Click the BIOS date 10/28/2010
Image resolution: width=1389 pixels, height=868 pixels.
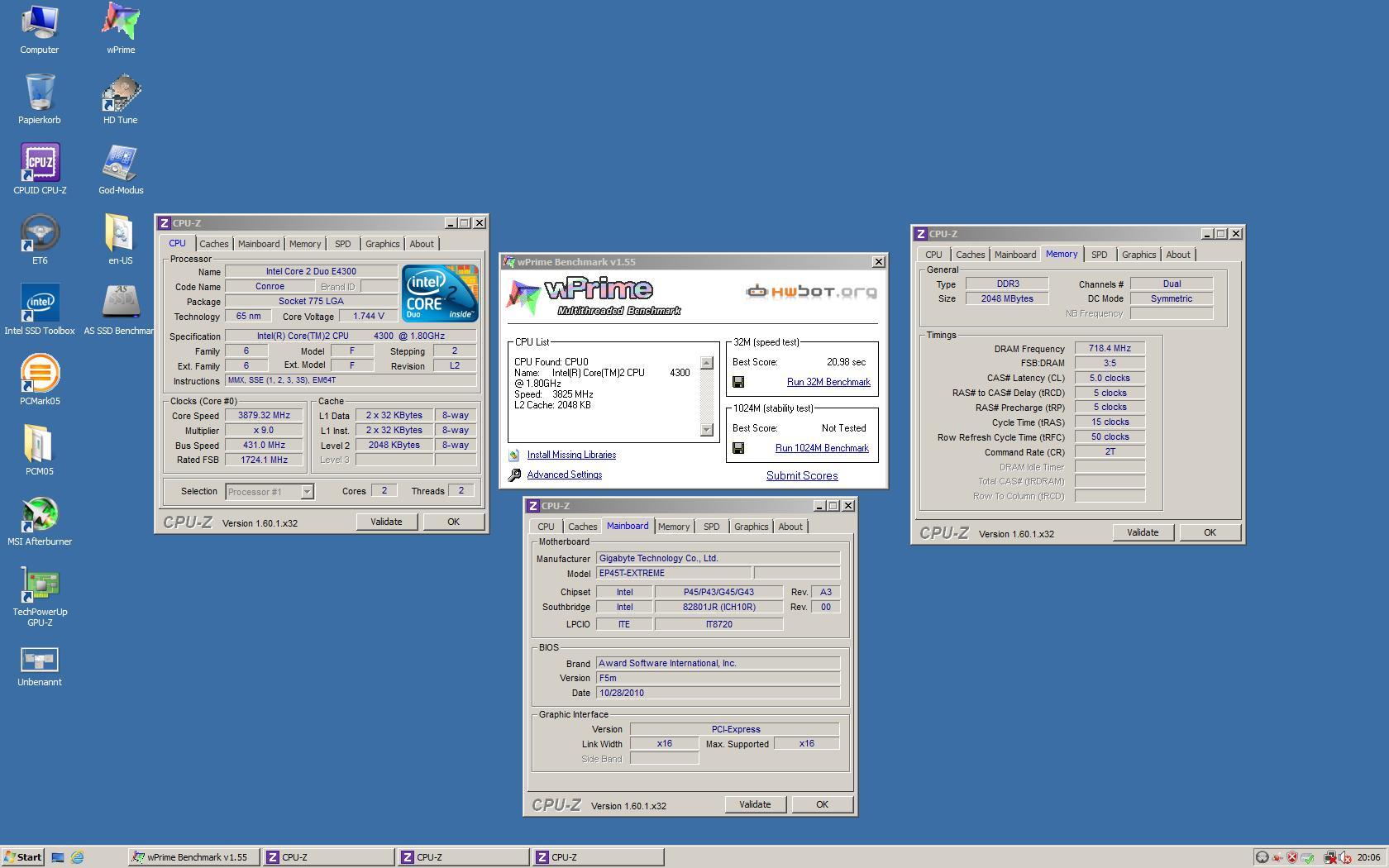[718, 693]
